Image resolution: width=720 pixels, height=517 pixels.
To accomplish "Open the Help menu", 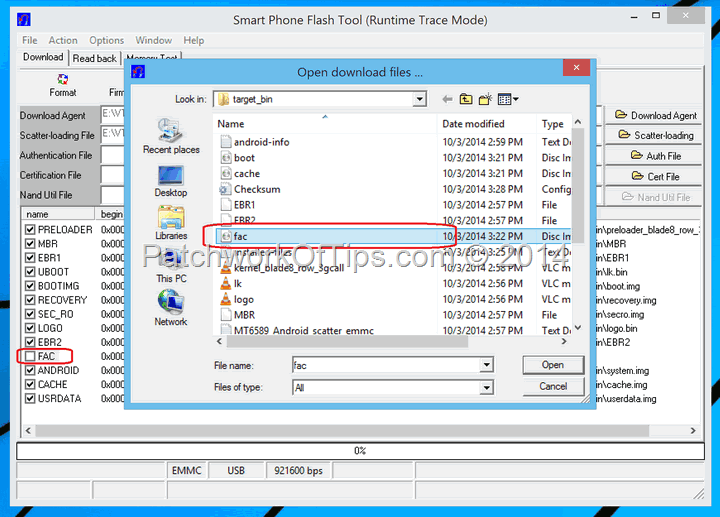I will [193, 40].
